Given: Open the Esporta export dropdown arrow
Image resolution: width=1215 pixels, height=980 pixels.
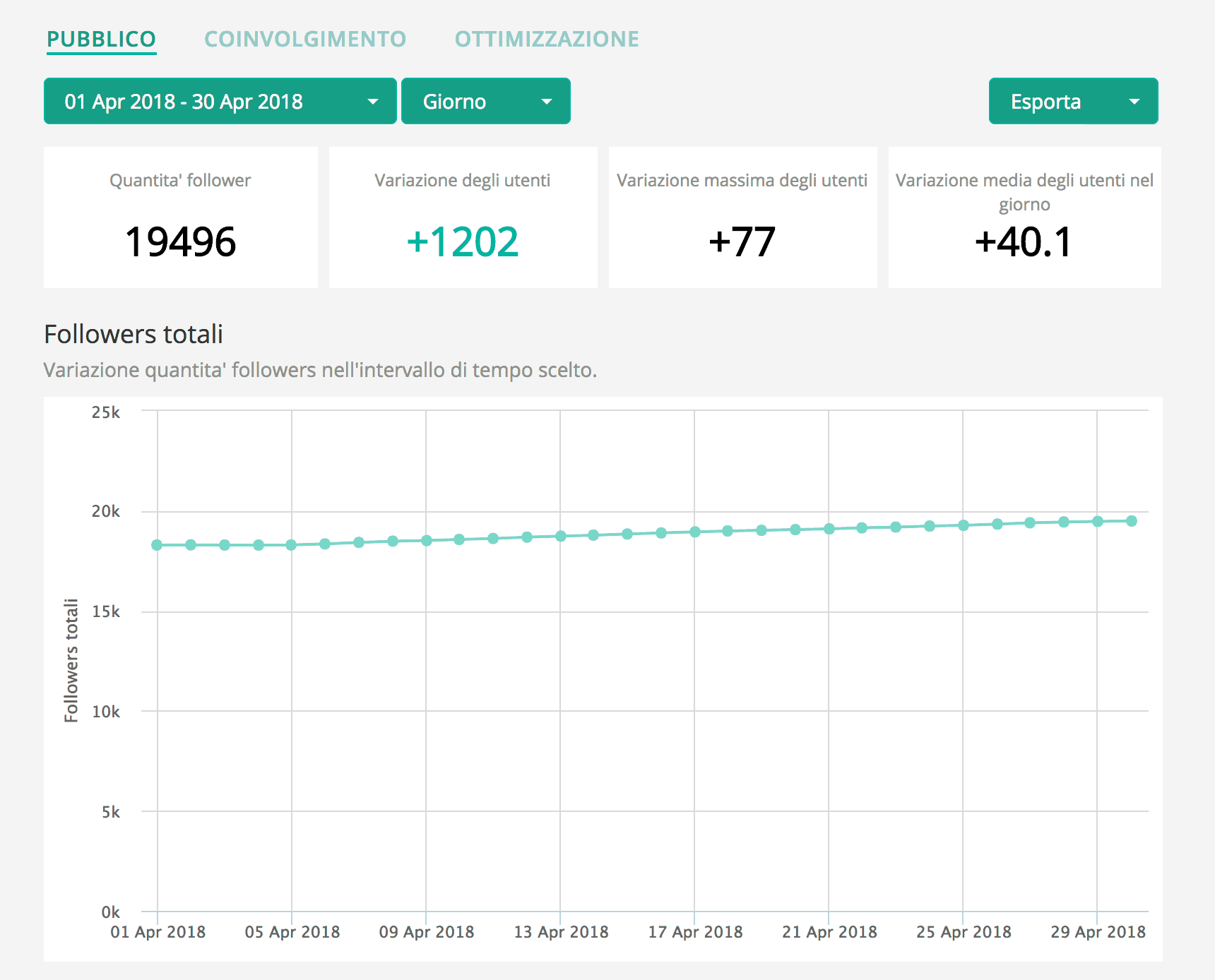Looking at the screenshot, I should [x=1135, y=101].
